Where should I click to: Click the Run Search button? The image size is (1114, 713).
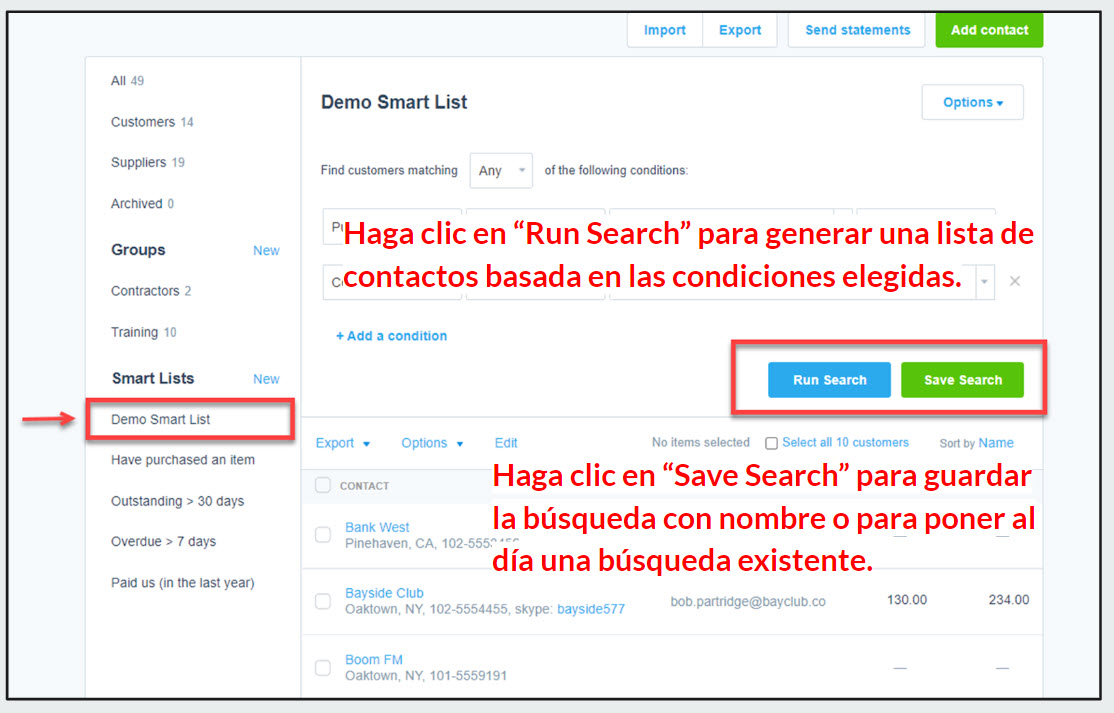[x=829, y=380]
